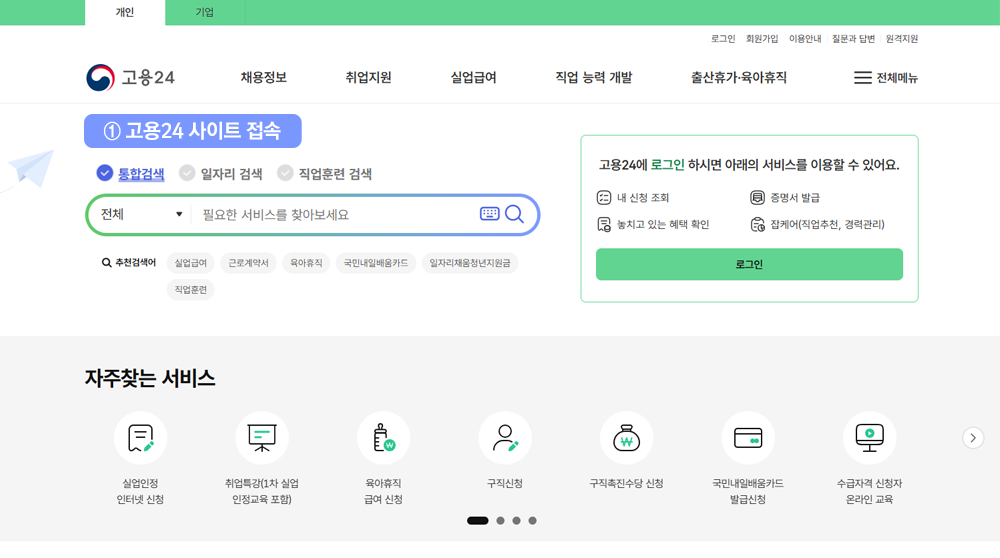Switch to the 기업 tab

coord(205,12)
